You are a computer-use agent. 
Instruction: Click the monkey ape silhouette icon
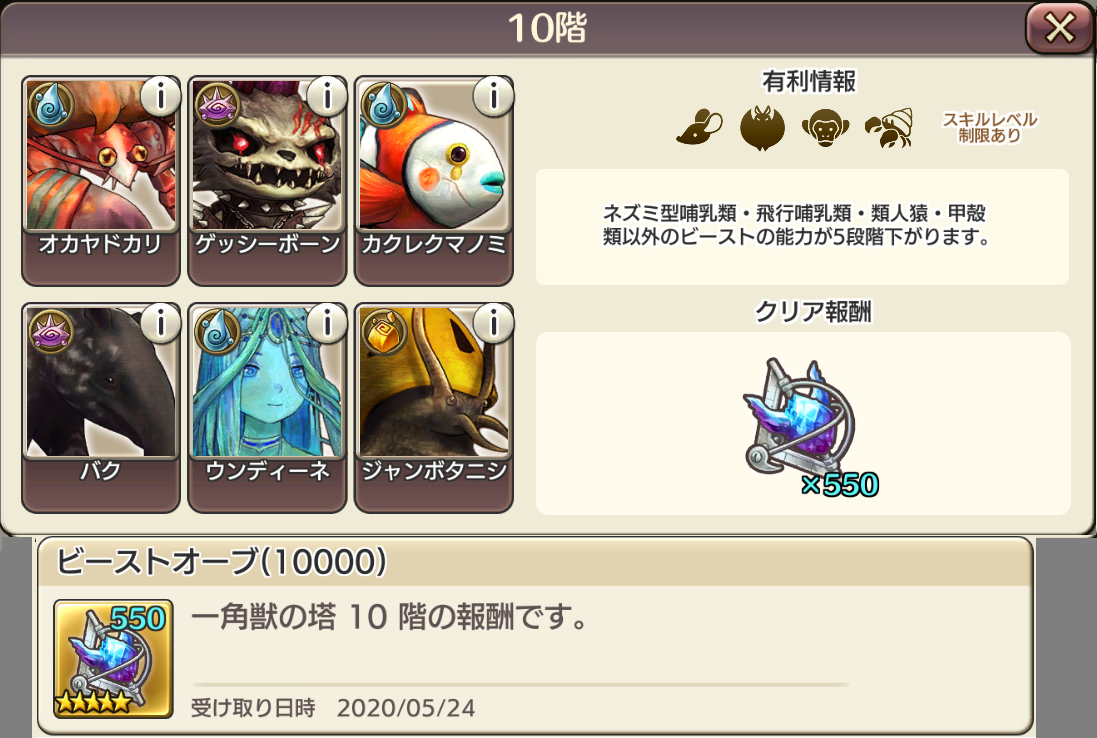click(x=826, y=128)
